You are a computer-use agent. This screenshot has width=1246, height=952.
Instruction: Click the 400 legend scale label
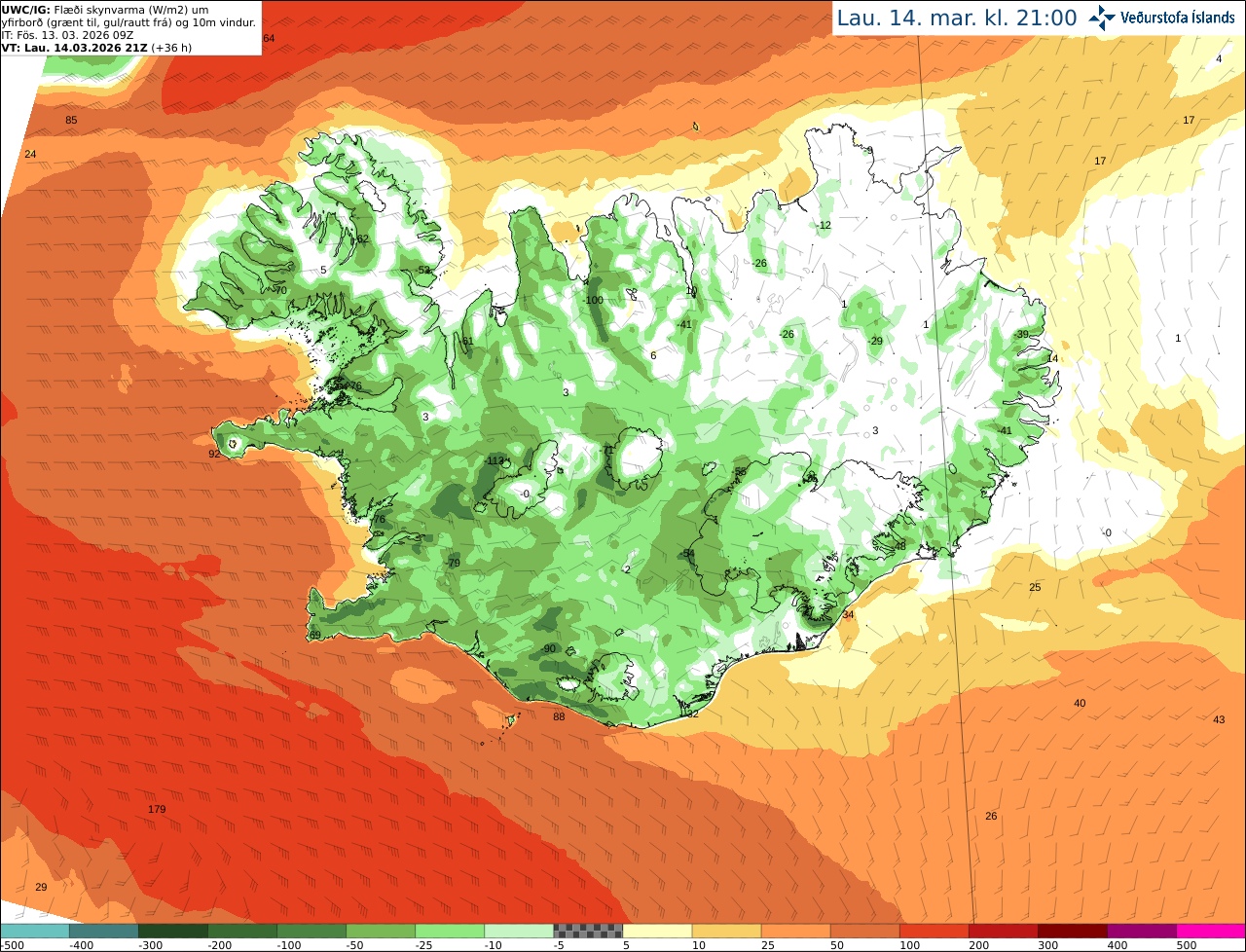[x=1117, y=945]
